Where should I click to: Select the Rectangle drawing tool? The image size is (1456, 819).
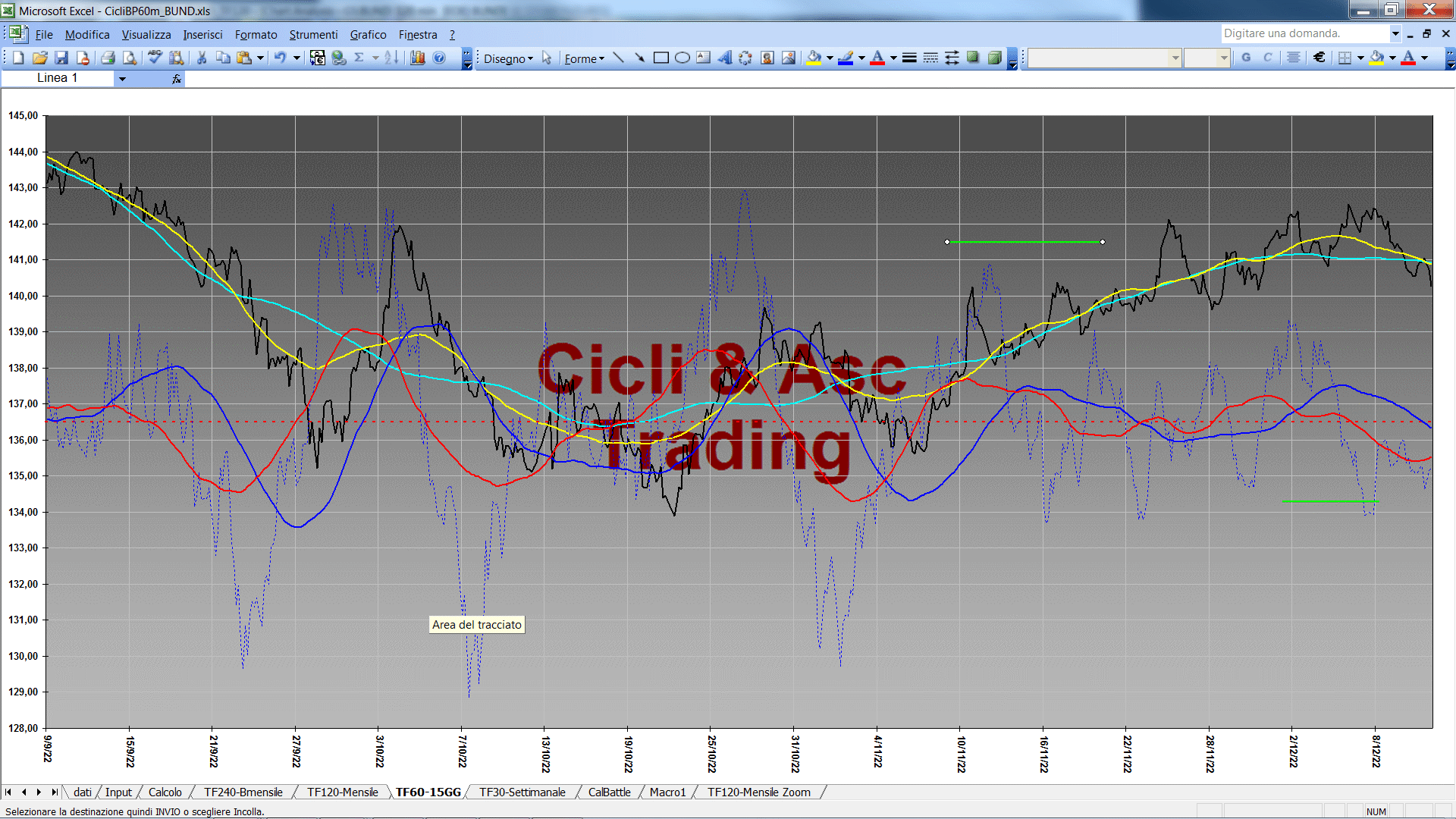661,58
